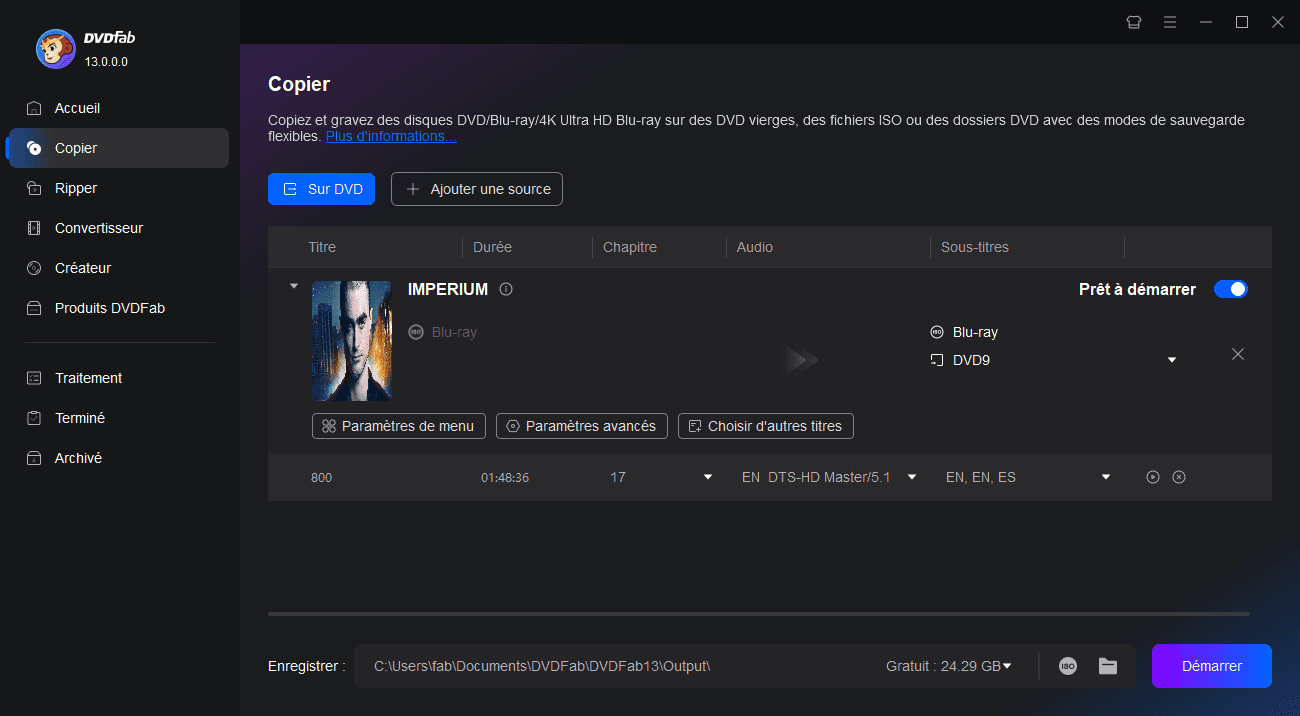1300x716 pixels.
Task: Open the EN, EN, ES subtitles dropdown
Action: coord(1106,477)
